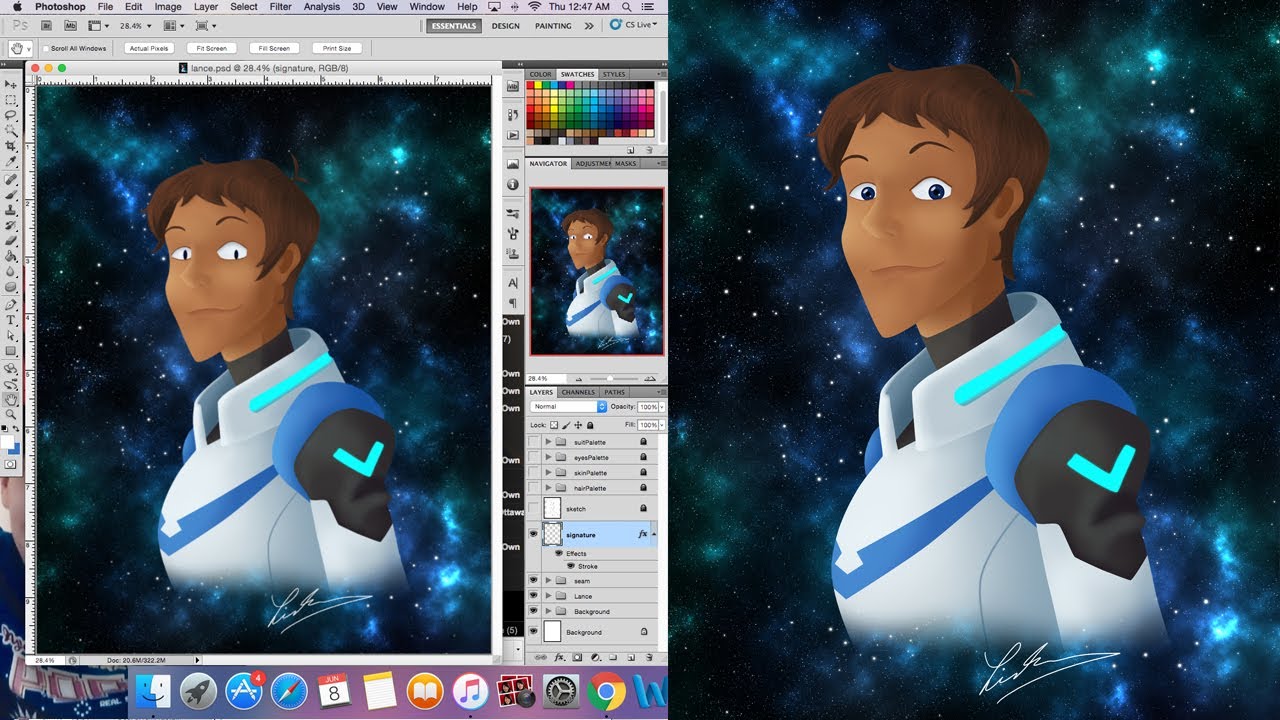Screen dimensions: 1280x720
Task: Select the Crop tool
Action: [x=11, y=146]
